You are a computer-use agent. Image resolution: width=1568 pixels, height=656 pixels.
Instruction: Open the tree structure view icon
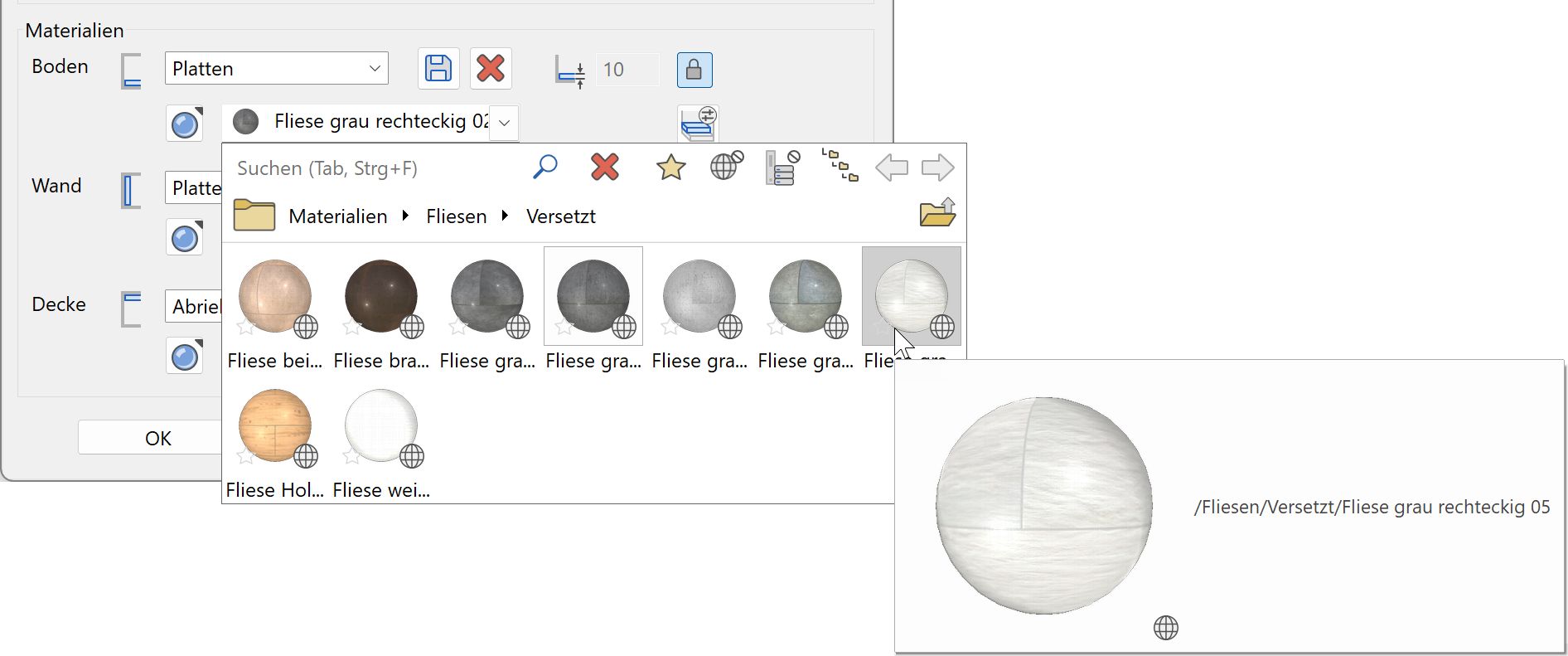(840, 167)
